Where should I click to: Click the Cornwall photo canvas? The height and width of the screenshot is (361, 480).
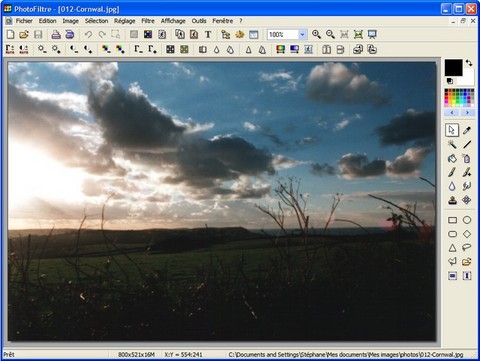(222, 201)
